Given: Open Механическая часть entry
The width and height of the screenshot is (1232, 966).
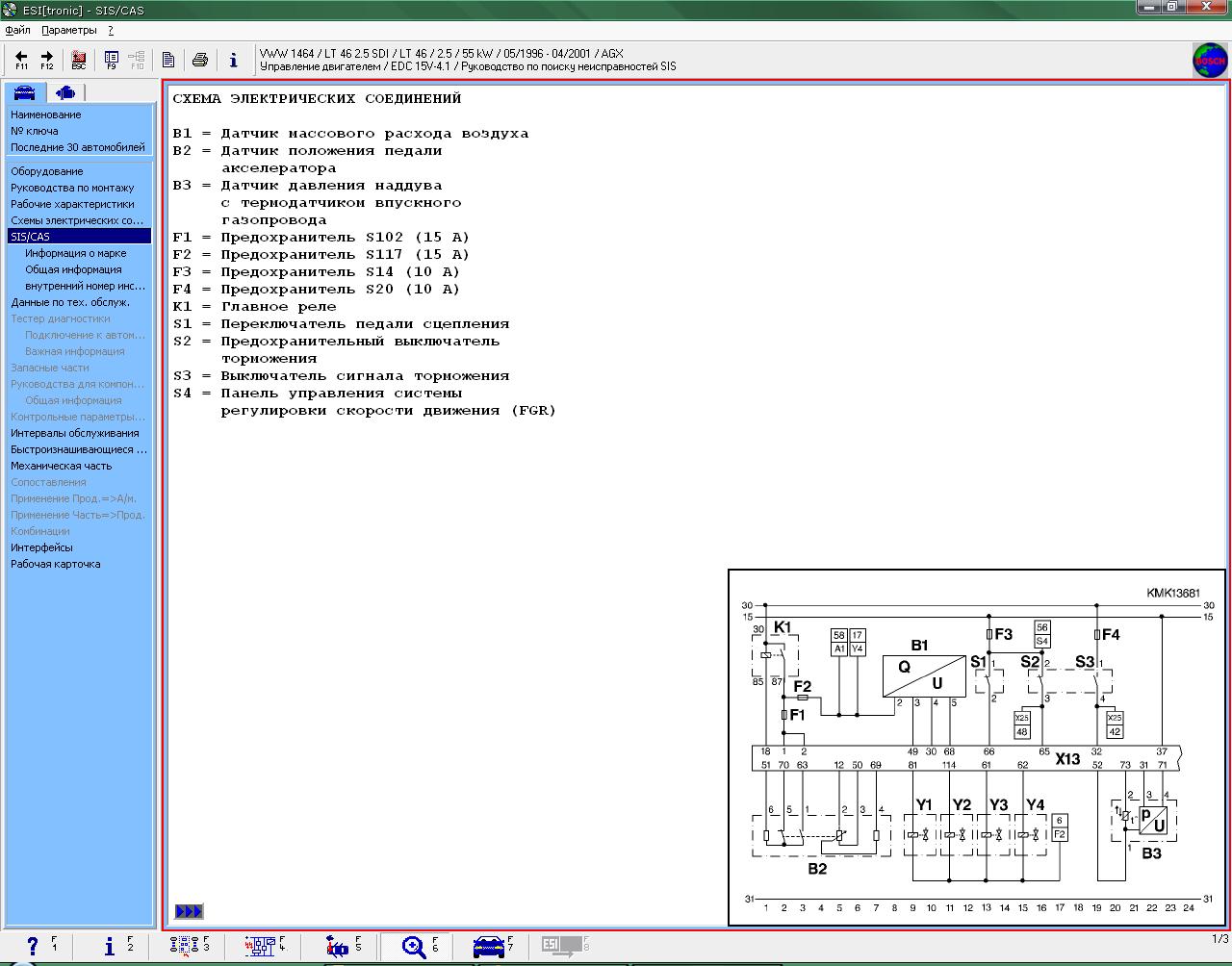Looking at the screenshot, I should (62, 466).
